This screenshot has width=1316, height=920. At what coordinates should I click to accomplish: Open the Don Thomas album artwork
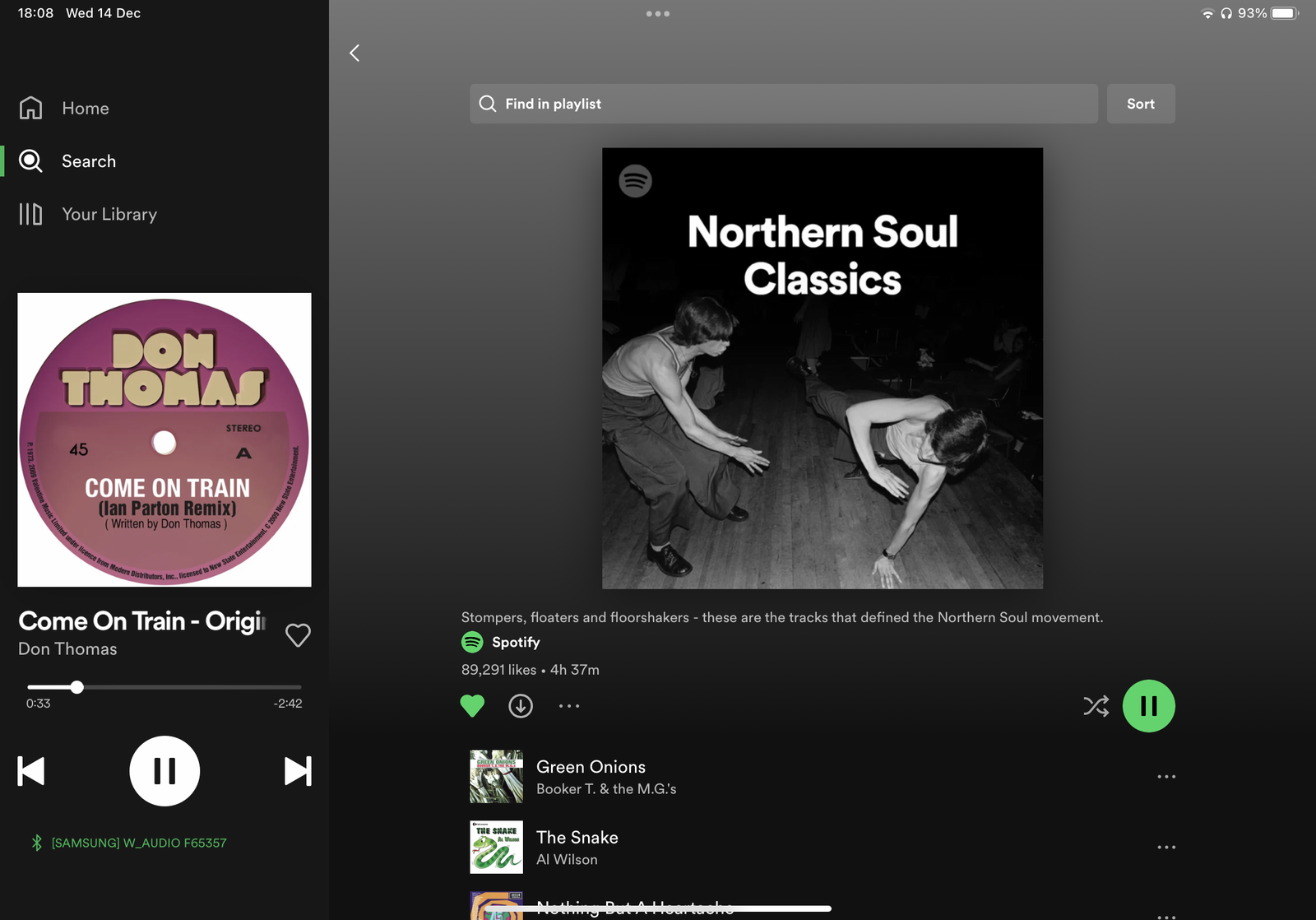click(164, 439)
